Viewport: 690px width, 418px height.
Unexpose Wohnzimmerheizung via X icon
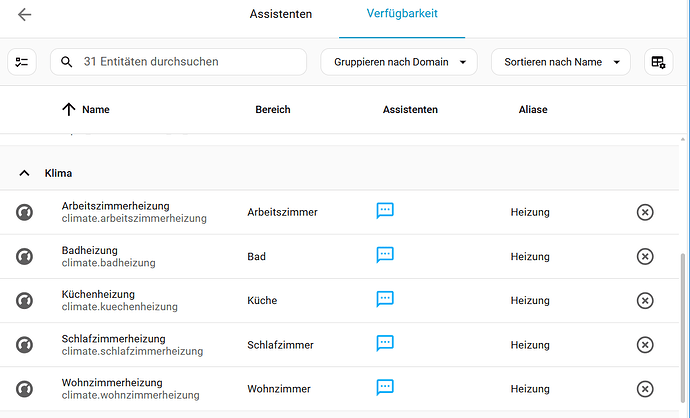click(x=645, y=389)
